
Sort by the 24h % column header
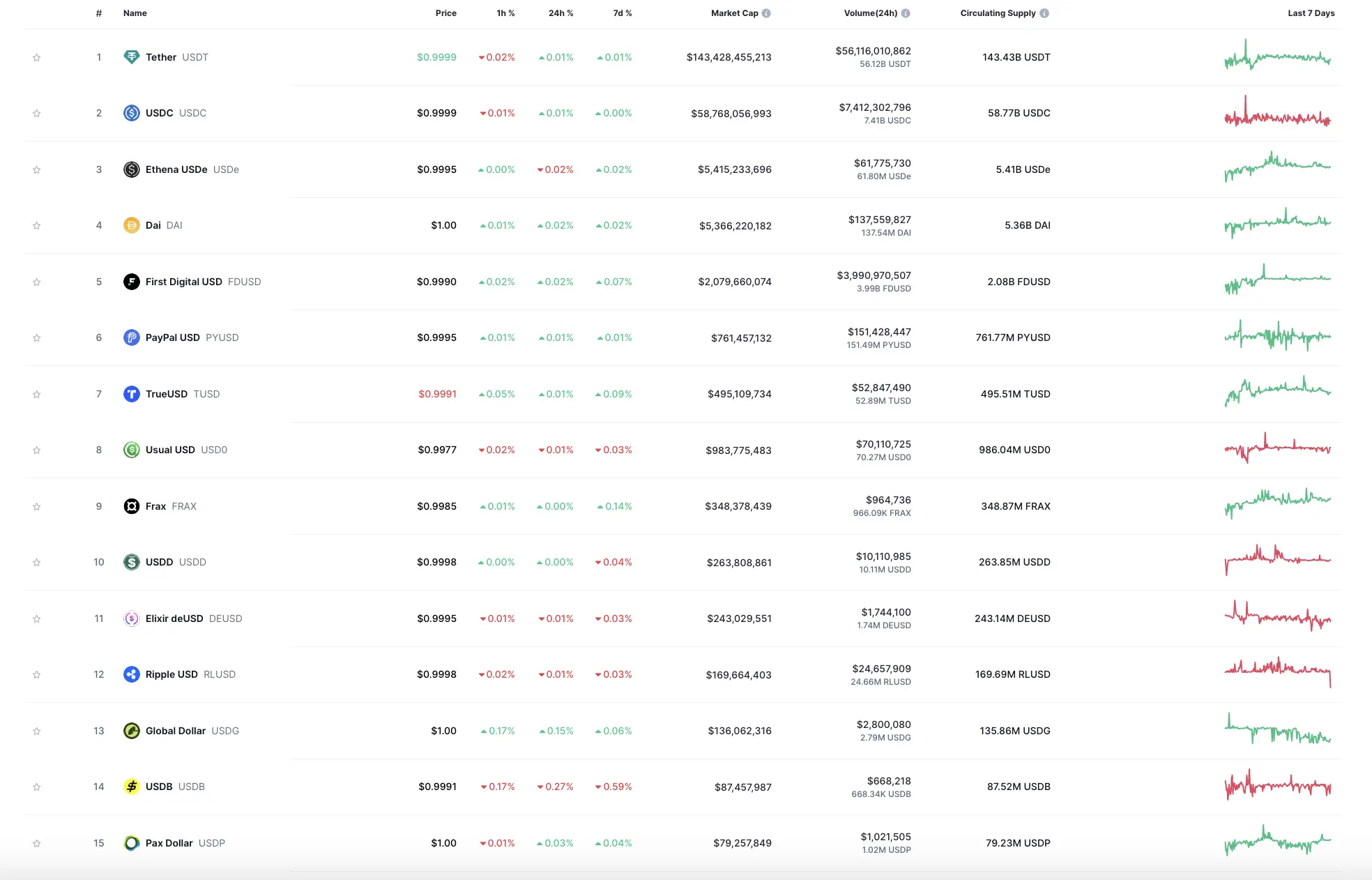click(x=561, y=13)
